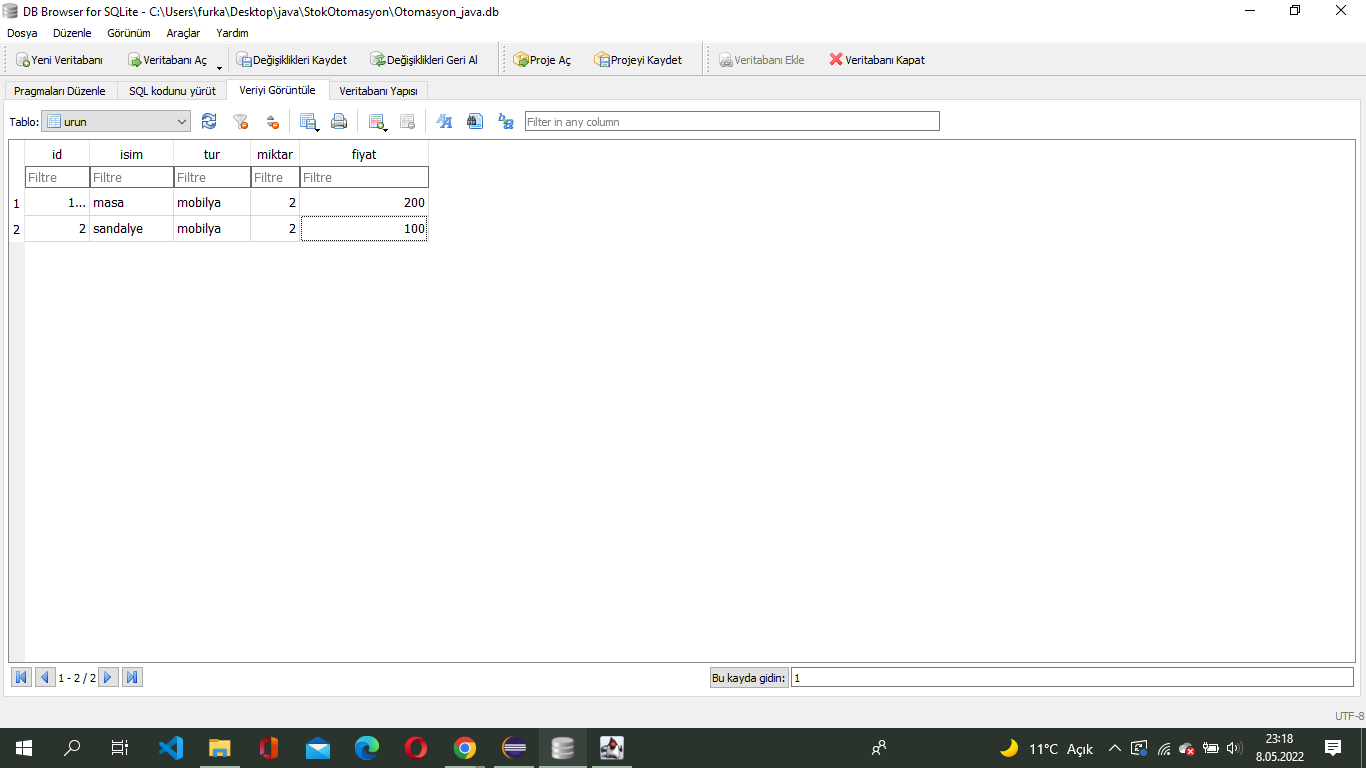This screenshot has height=768, width=1366.
Task: Open the Araçlar menu
Action: (x=183, y=33)
